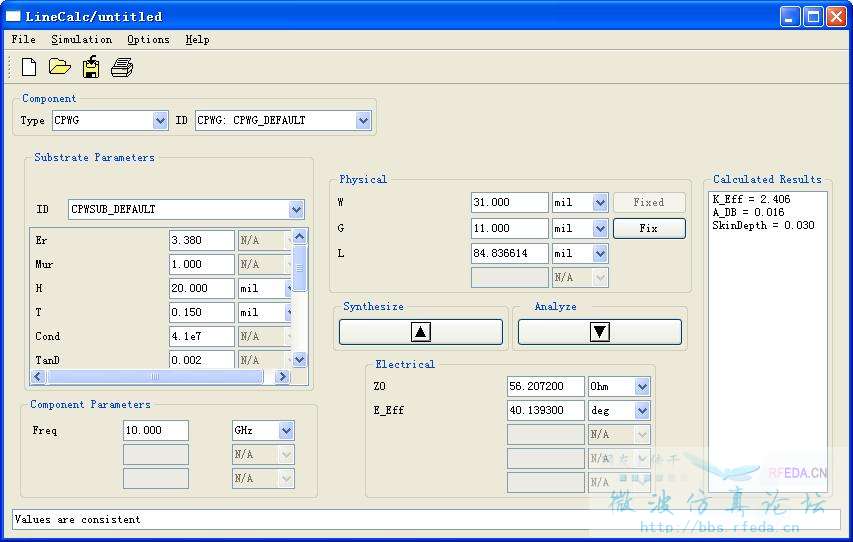The image size is (853, 542).
Task: Click the Mur value field 1.000
Action: [202, 264]
